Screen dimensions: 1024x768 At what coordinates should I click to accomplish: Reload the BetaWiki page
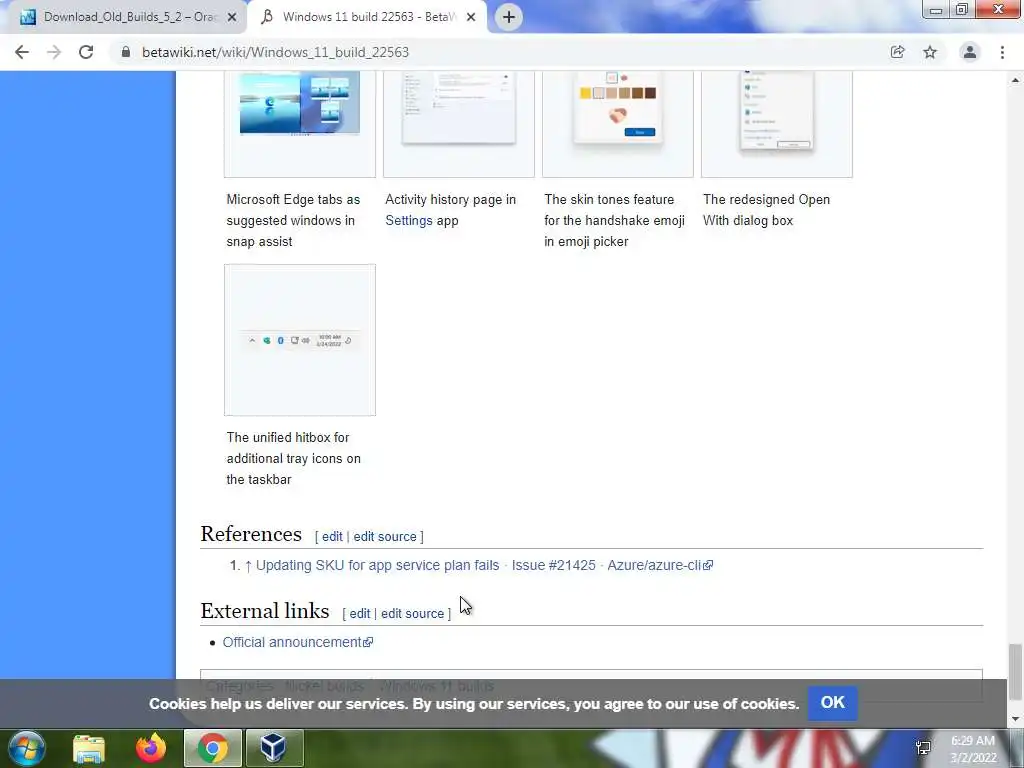click(x=86, y=52)
